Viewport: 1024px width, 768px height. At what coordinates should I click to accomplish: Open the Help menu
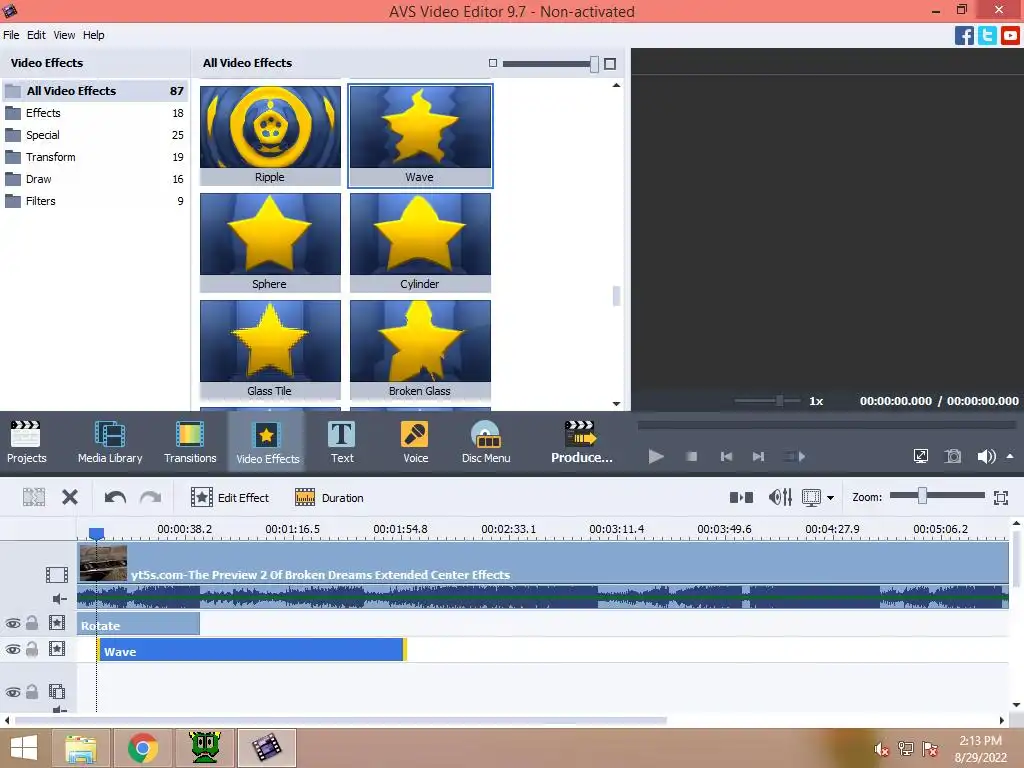(x=93, y=35)
